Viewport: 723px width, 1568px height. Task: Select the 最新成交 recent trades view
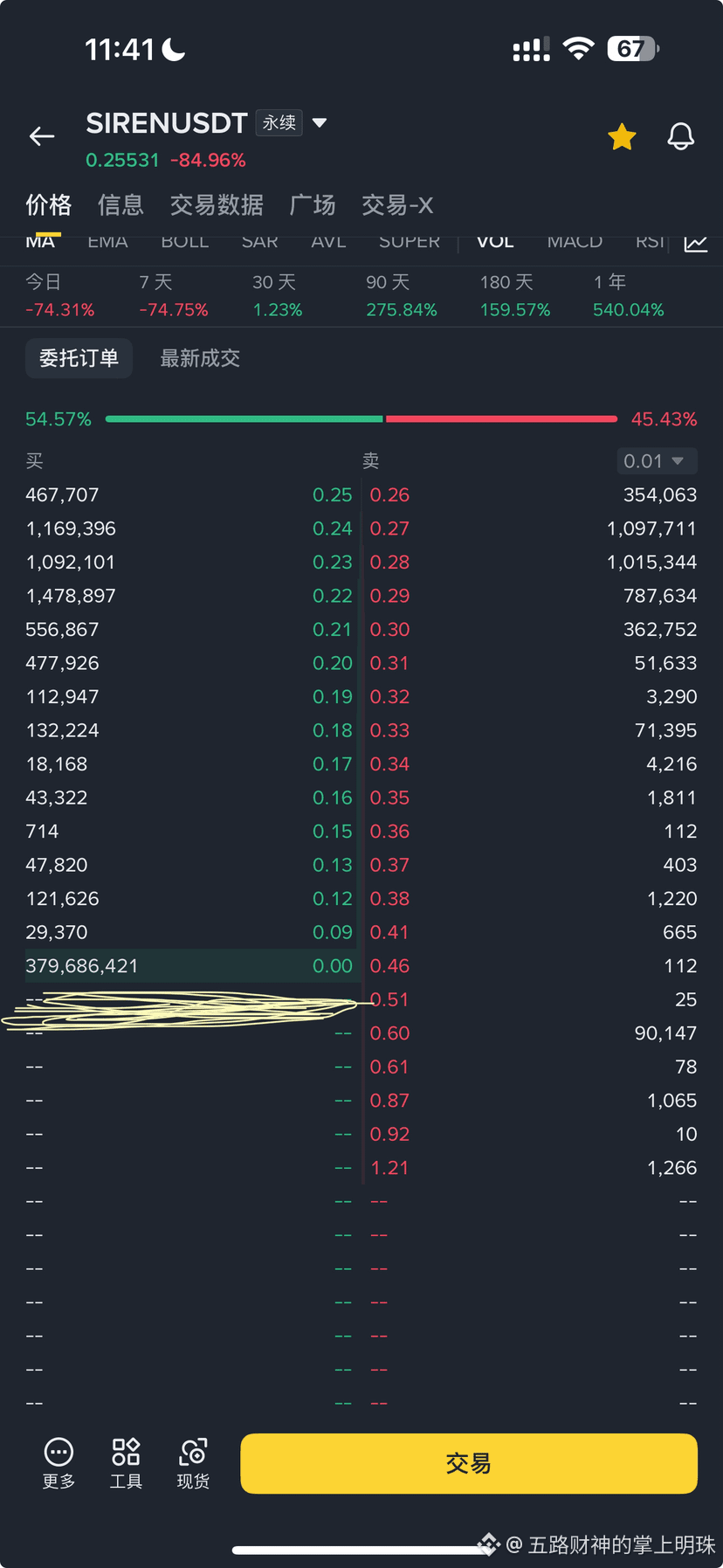(200, 358)
